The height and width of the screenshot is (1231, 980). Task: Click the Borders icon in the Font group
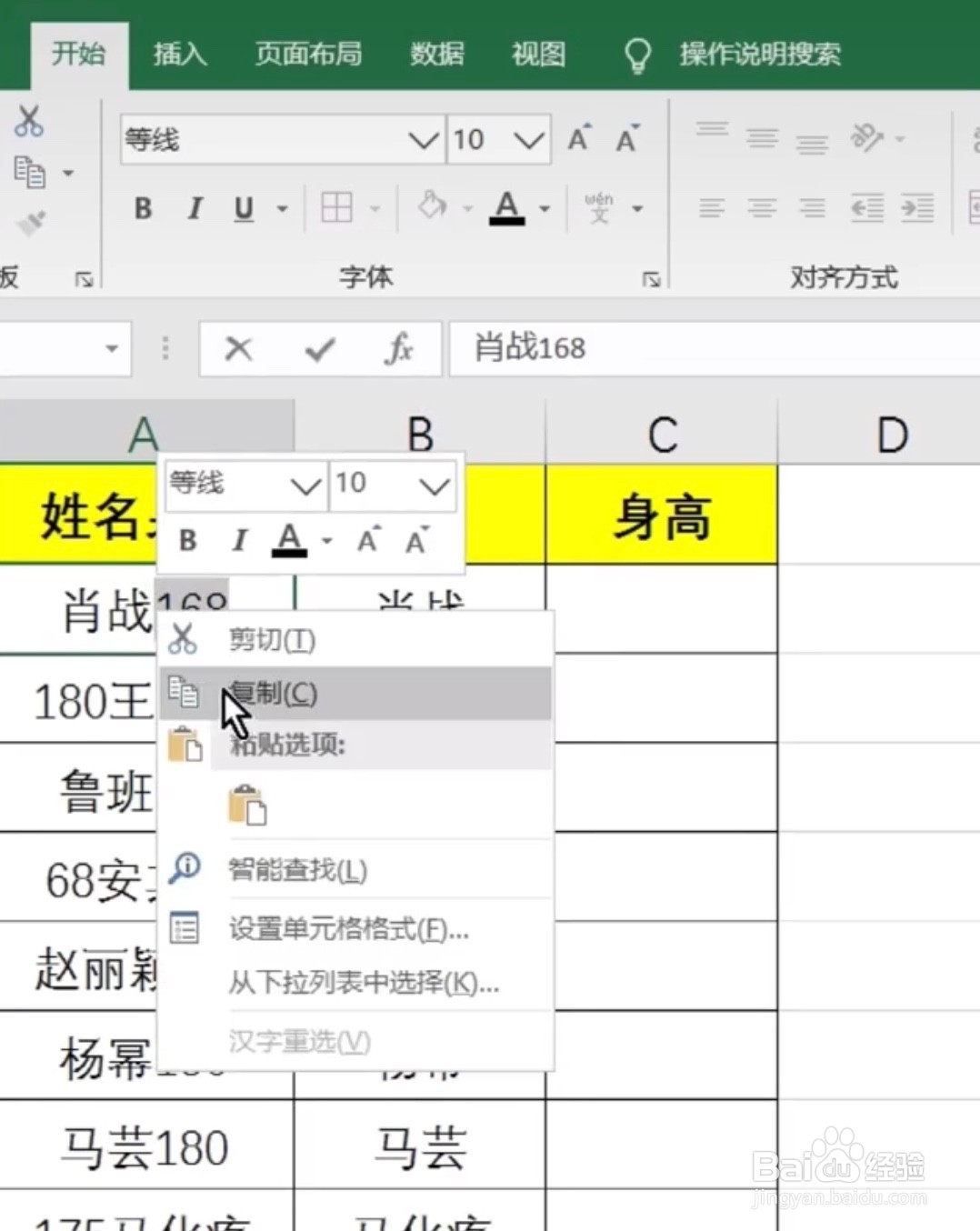point(339,208)
